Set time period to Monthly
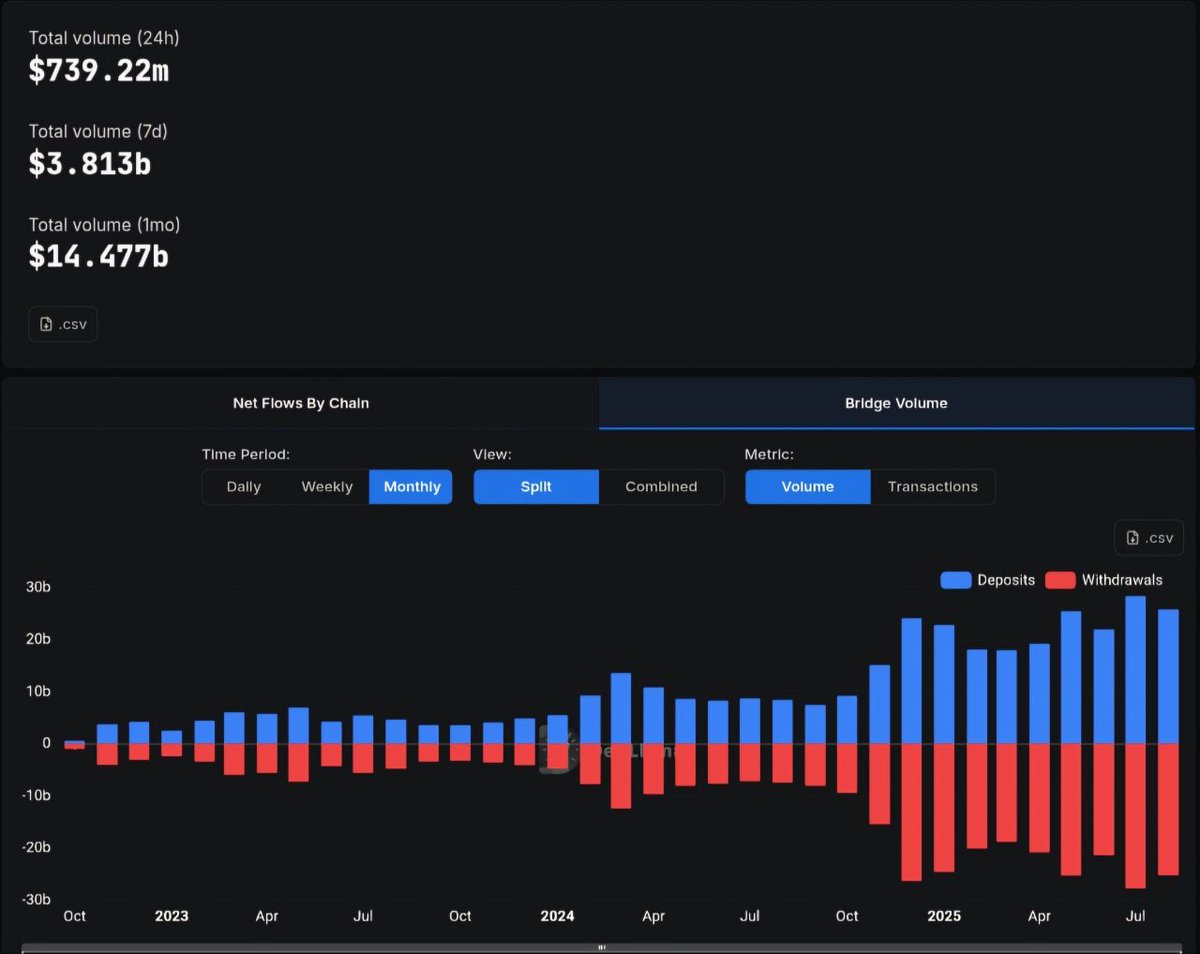The height and width of the screenshot is (954, 1200). click(x=411, y=487)
